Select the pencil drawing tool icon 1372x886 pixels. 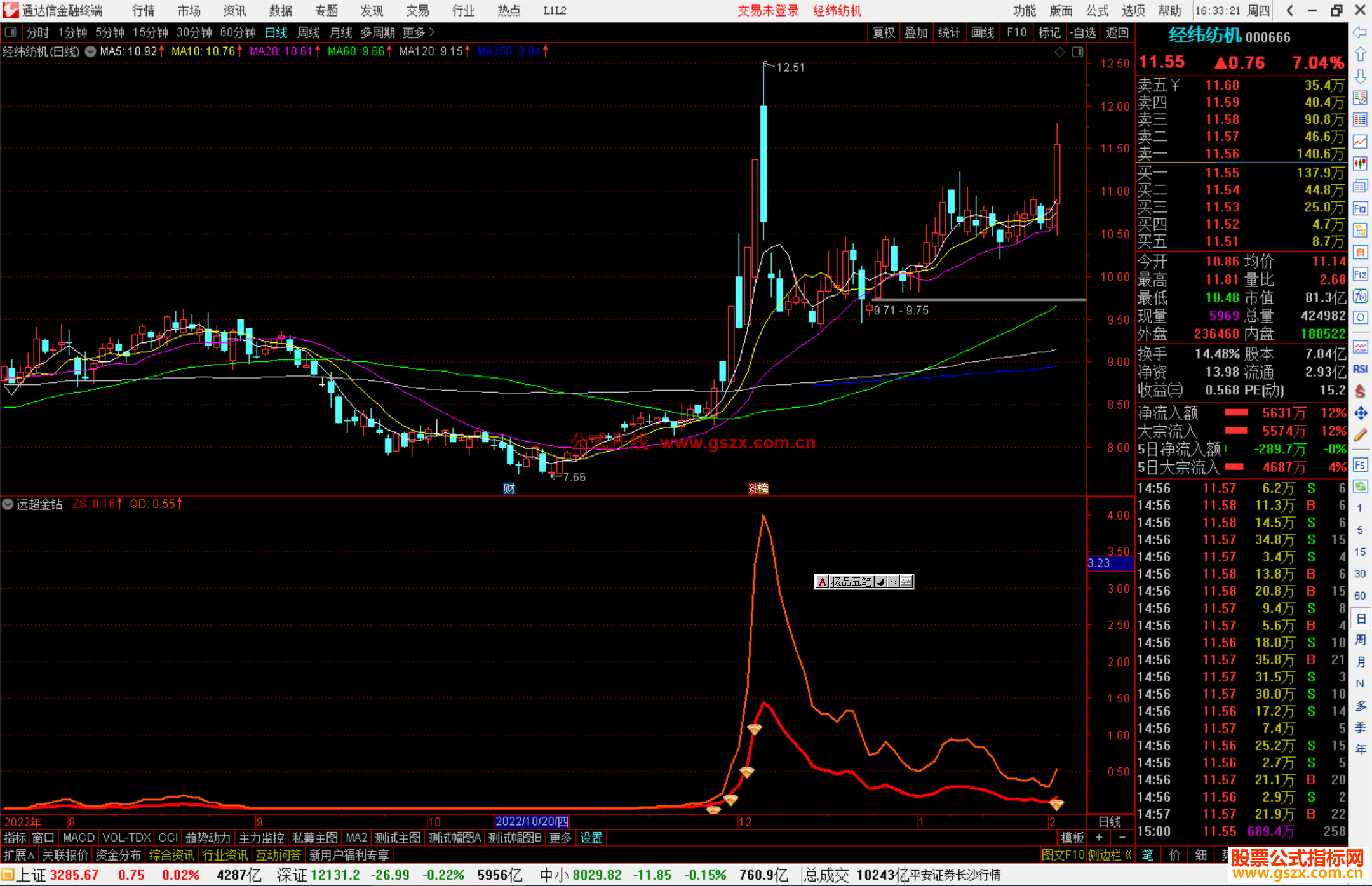click(x=1360, y=435)
